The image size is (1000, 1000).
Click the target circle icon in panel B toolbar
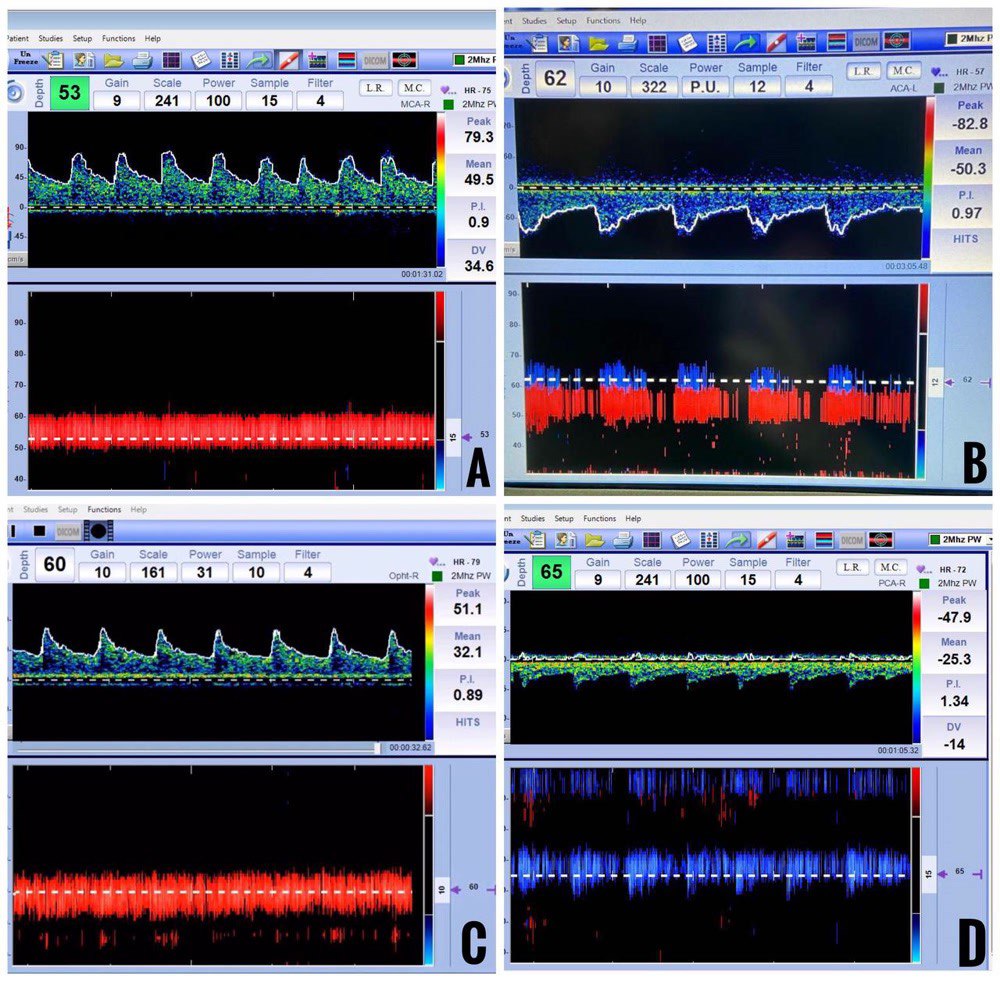[x=895, y=41]
